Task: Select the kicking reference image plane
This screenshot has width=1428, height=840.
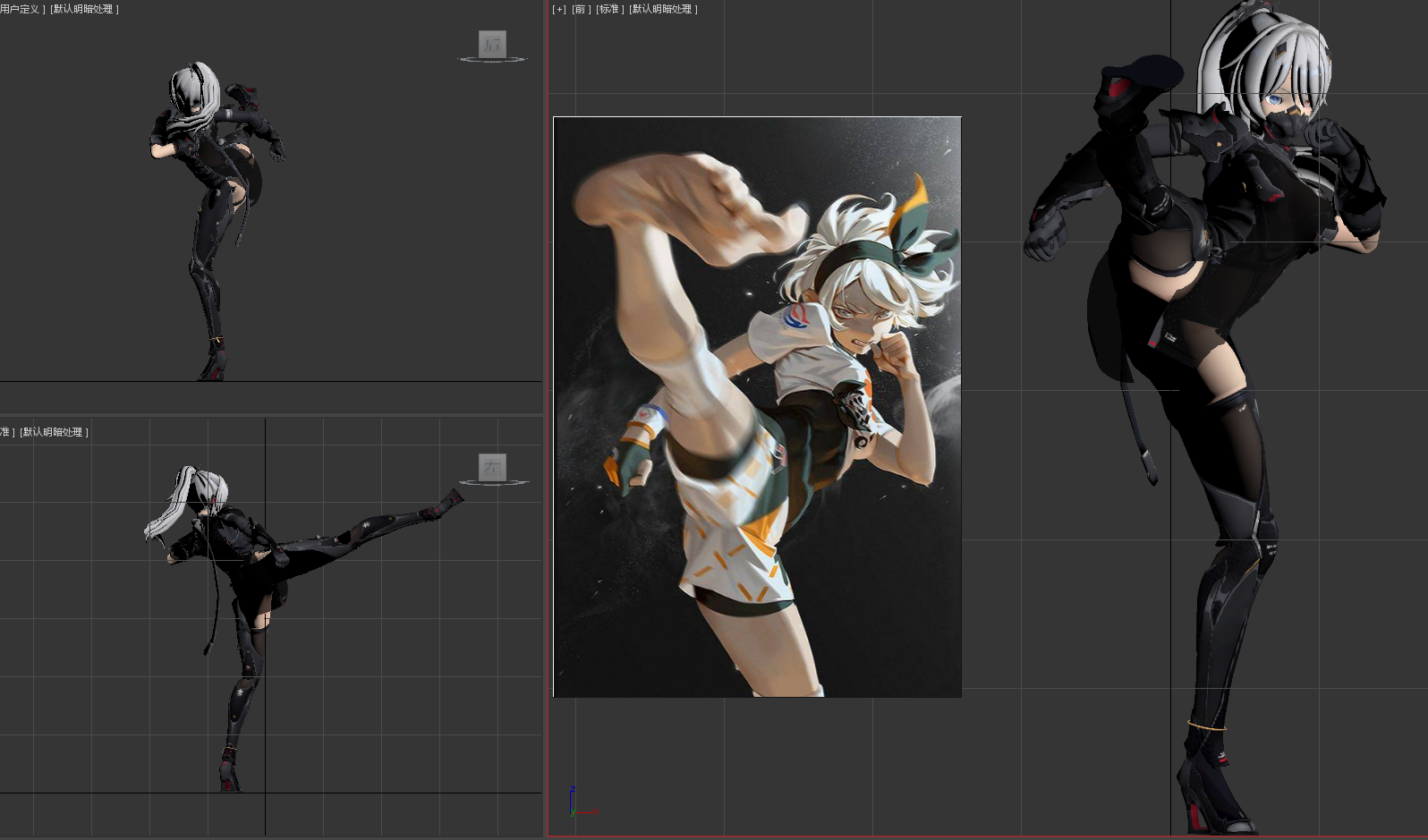Action: 757,406
